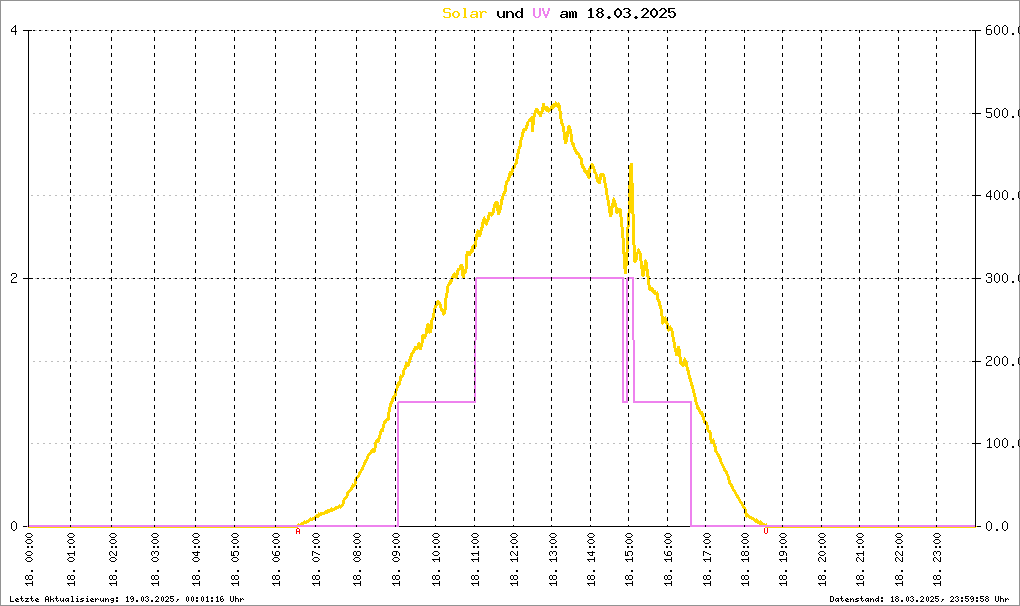The width and height of the screenshot is (1020, 606).
Task: Click time axis label '18. 22:00'
Action: [x=900, y=559]
